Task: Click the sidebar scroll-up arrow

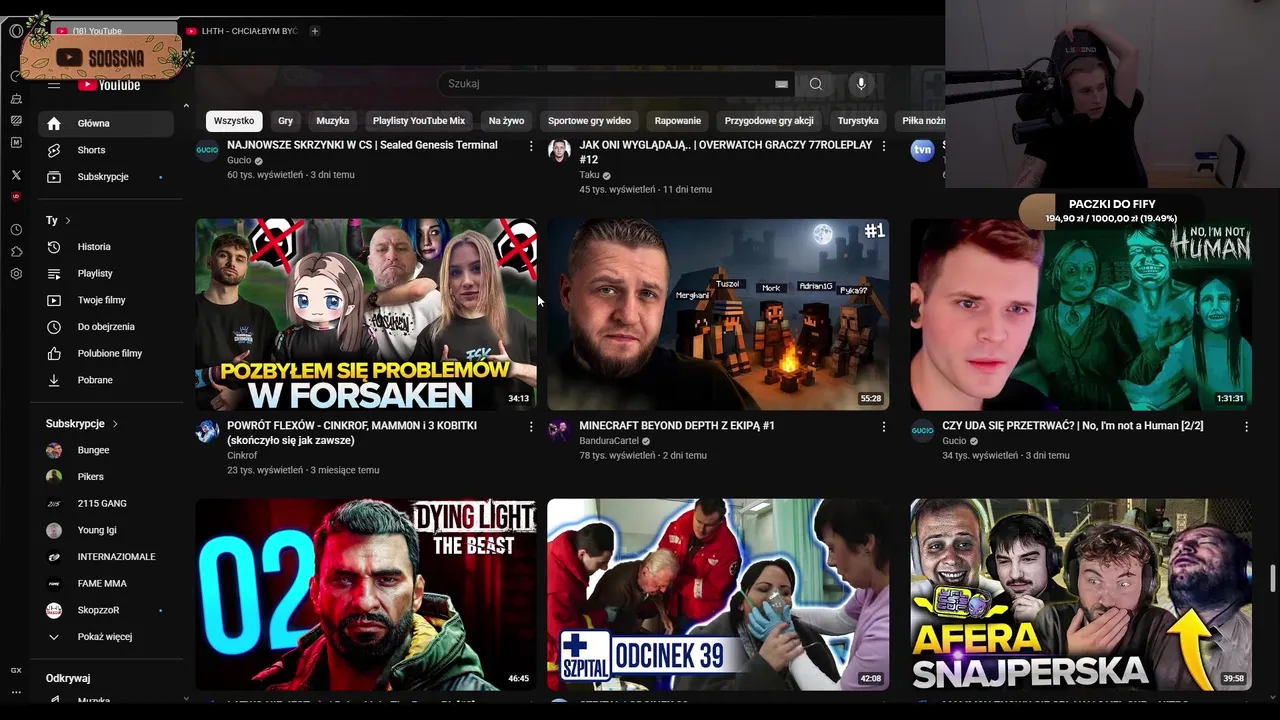Action: 186,106
